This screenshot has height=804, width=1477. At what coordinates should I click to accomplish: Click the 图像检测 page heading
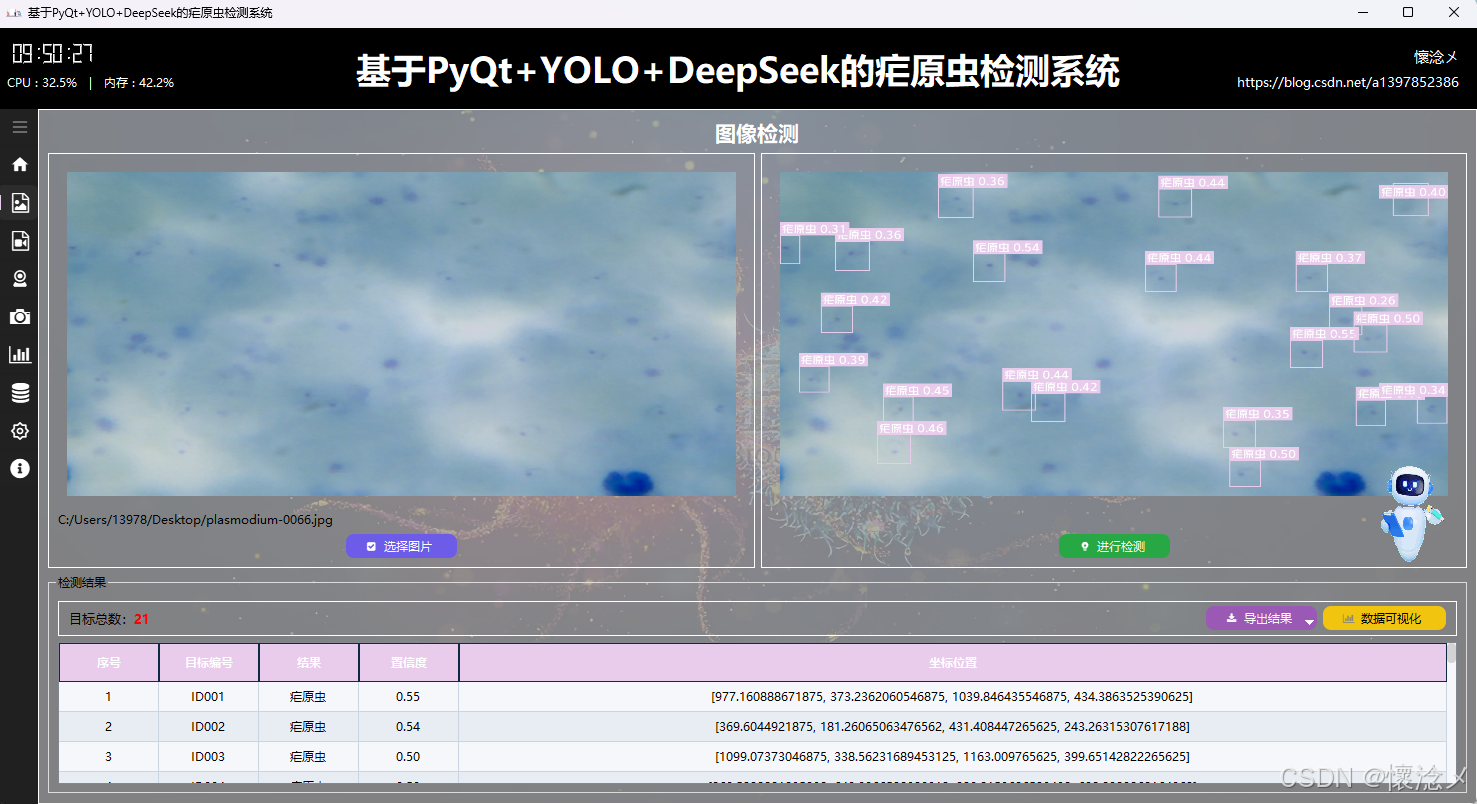coord(757,134)
